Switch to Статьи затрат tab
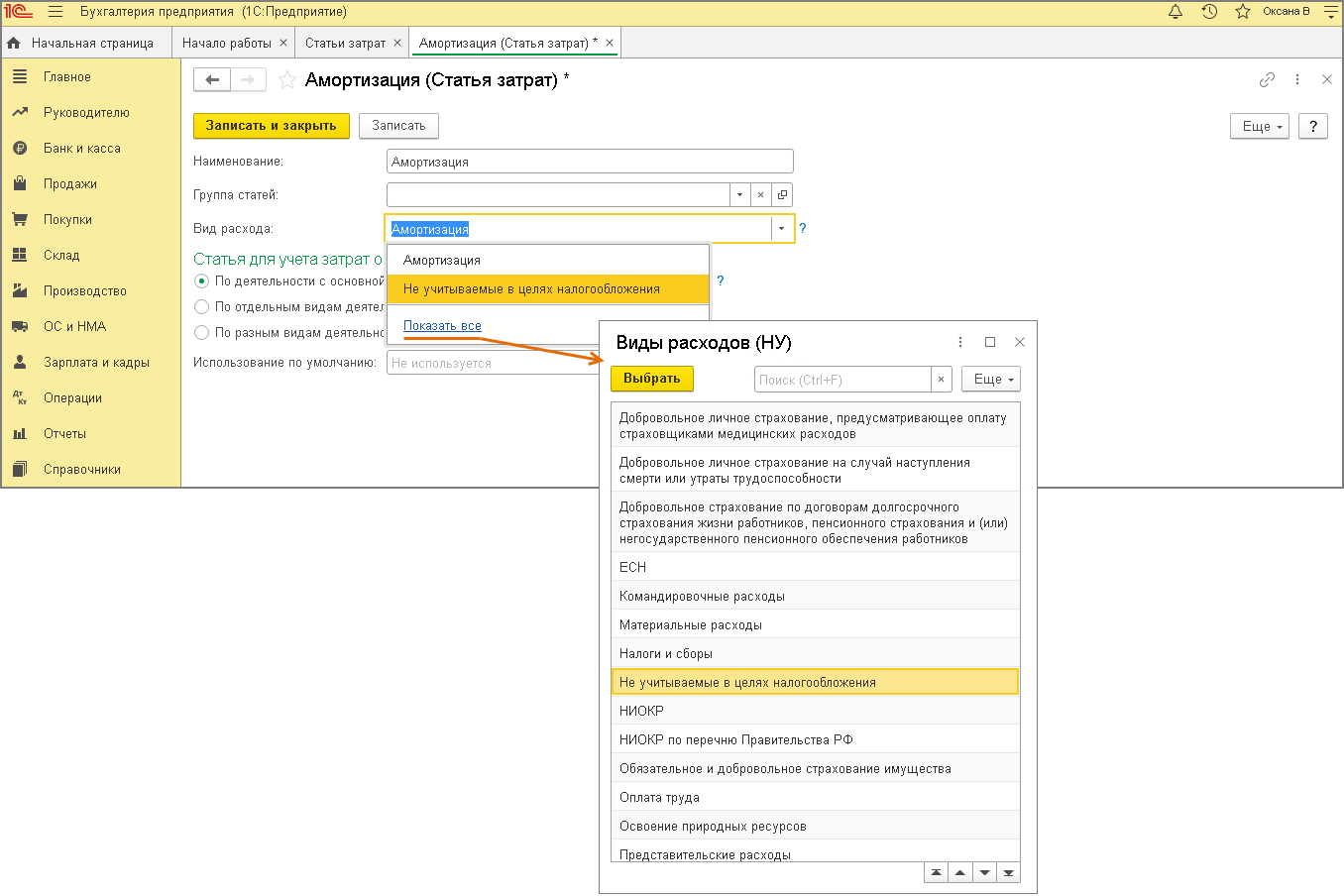The width and height of the screenshot is (1344, 896). pos(345,43)
